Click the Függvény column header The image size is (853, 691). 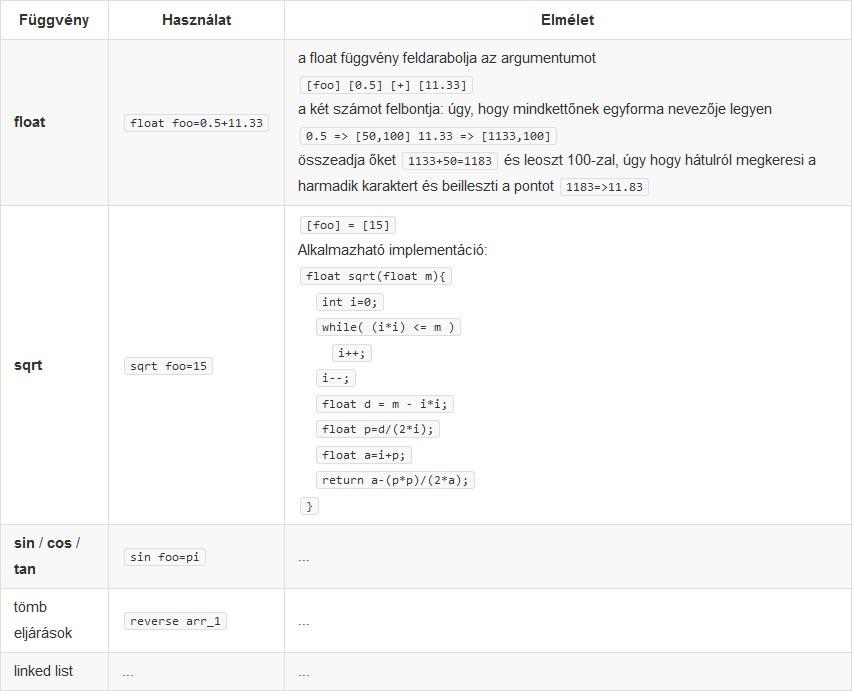point(54,20)
